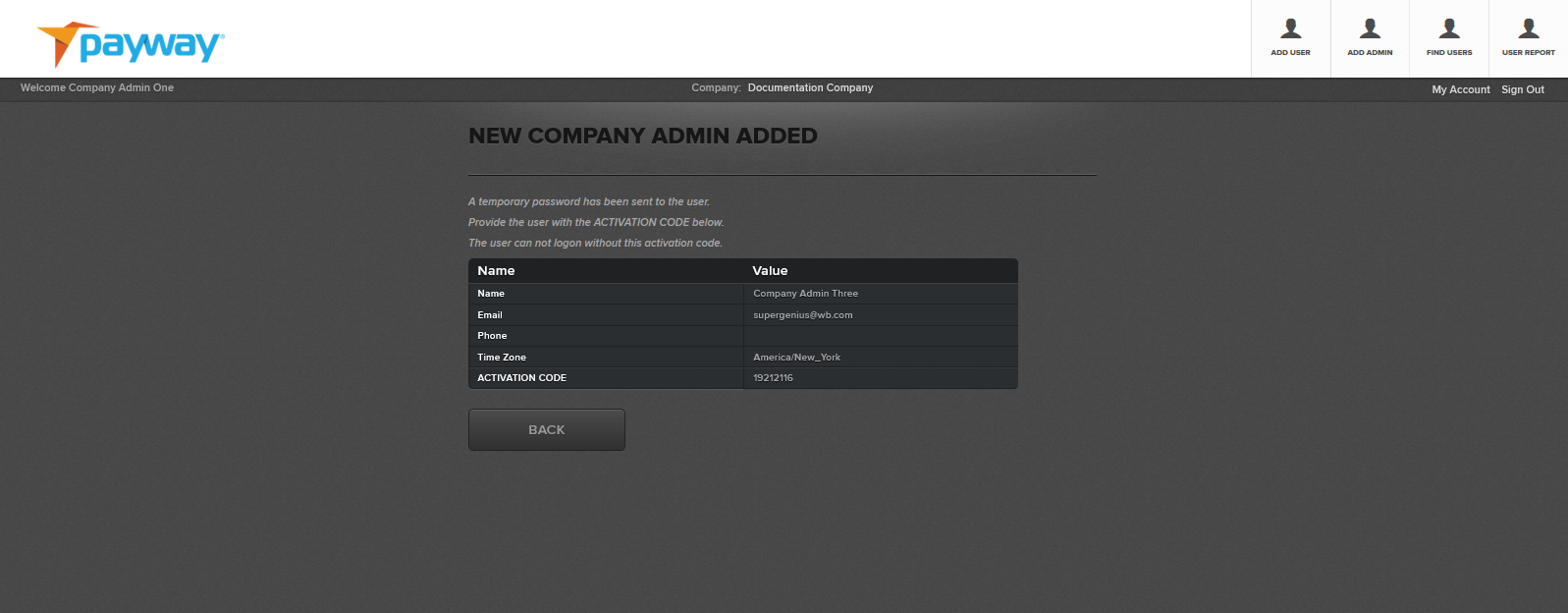Click the Value column header
This screenshot has width=1568, height=613.
coord(770,271)
